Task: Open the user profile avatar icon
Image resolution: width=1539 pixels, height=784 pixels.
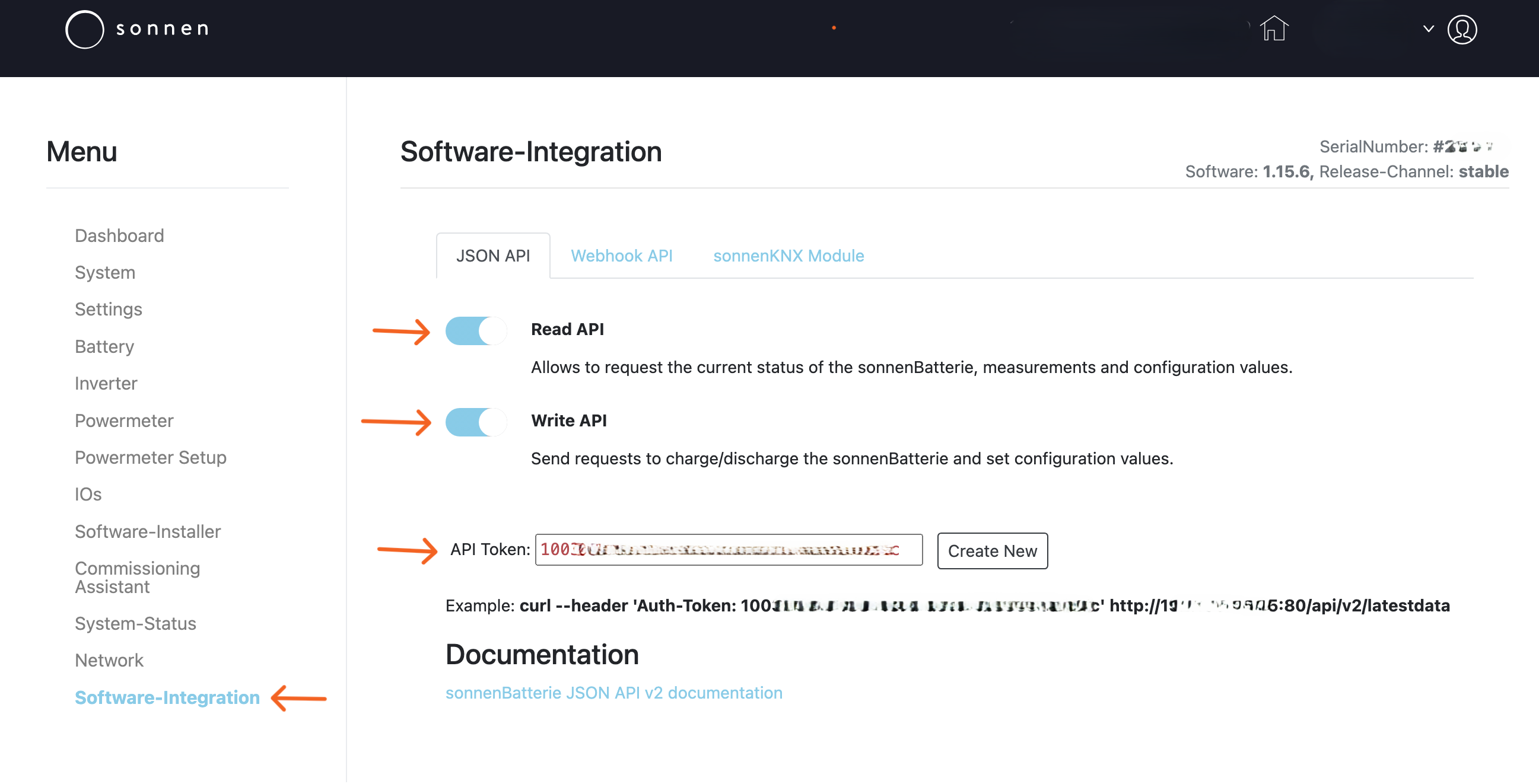Action: [x=1461, y=29]
